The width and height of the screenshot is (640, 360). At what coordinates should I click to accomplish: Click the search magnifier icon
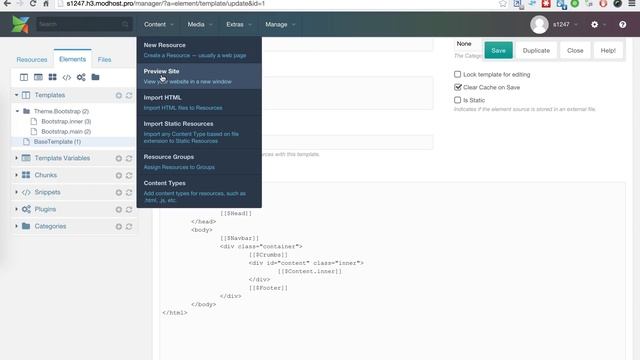125,24
